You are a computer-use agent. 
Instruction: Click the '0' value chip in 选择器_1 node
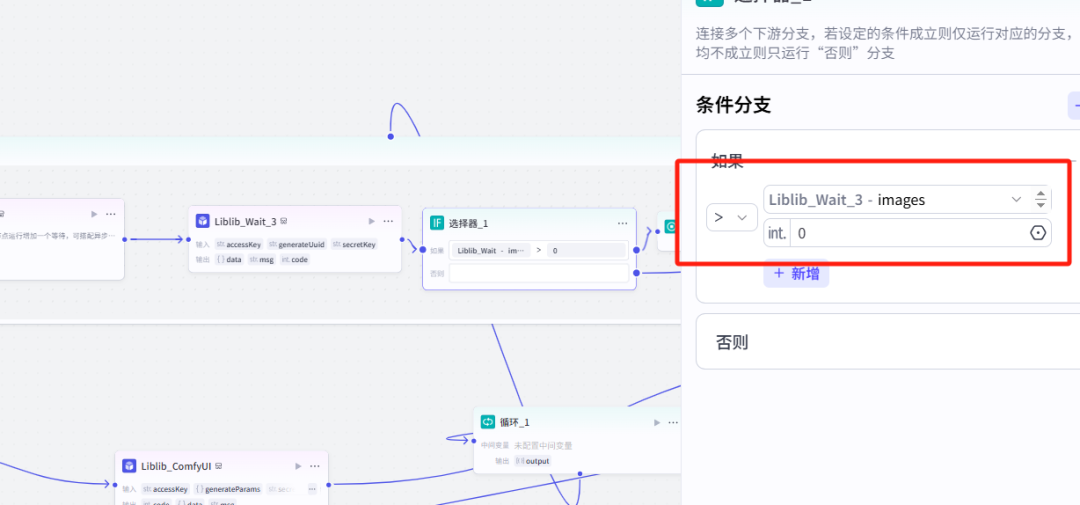click(x=586, y=251)
